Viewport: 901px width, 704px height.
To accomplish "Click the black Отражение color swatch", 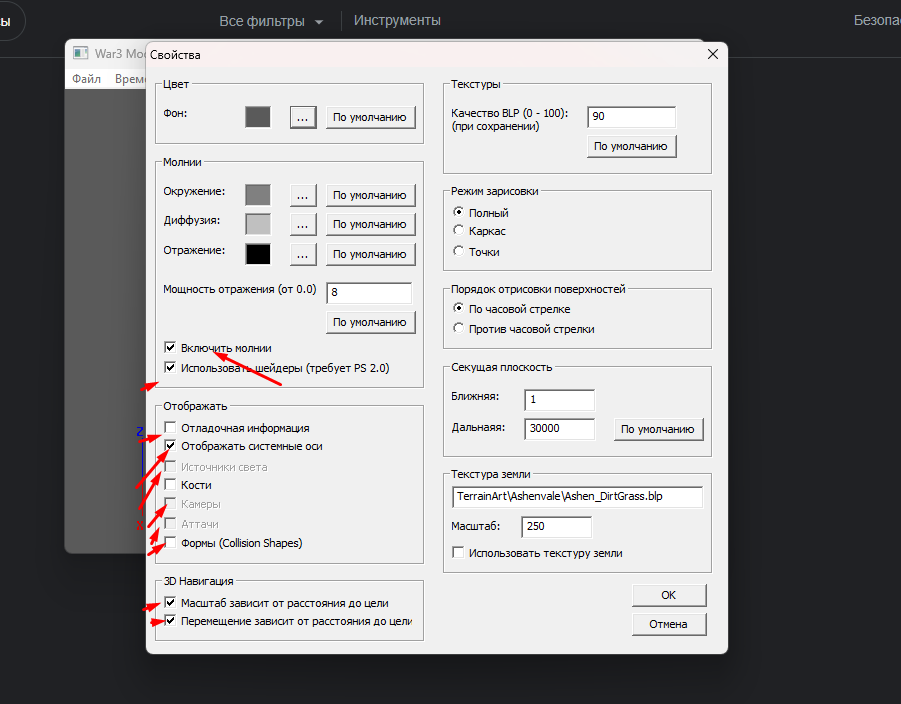I will (257, 254).
